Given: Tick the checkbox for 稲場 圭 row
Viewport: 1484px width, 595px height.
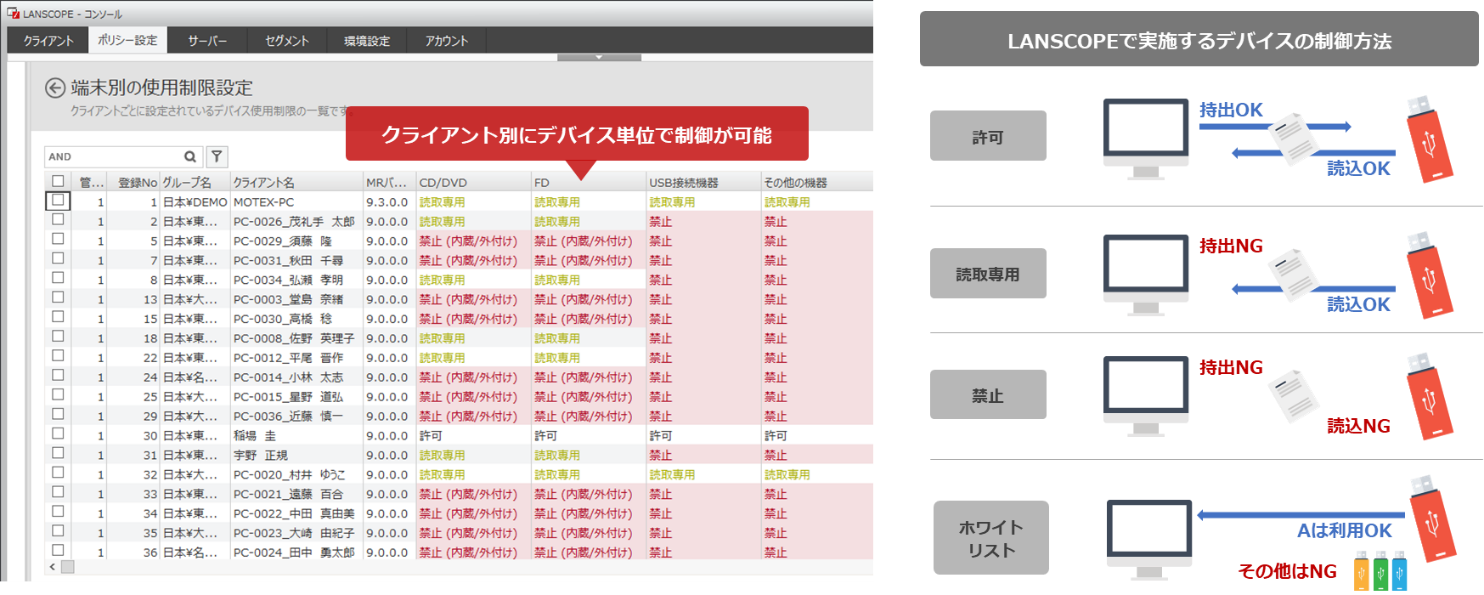Looking at the screenshot, I should (x=58, y=434).
